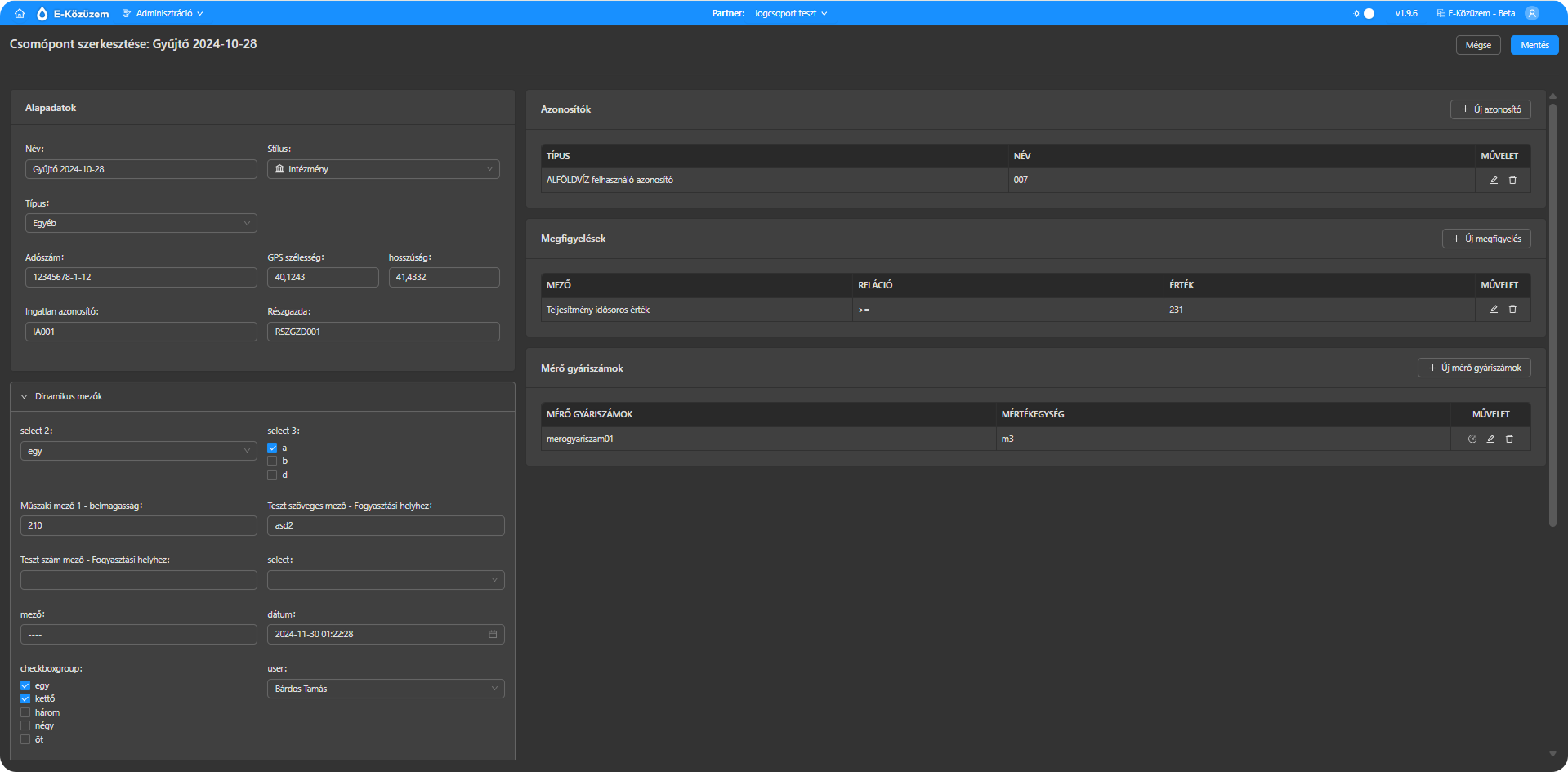Open the Partner Jogcsoport teszt selector
The height and width of the screenshot is (772, 1568).
pos(789,13)
